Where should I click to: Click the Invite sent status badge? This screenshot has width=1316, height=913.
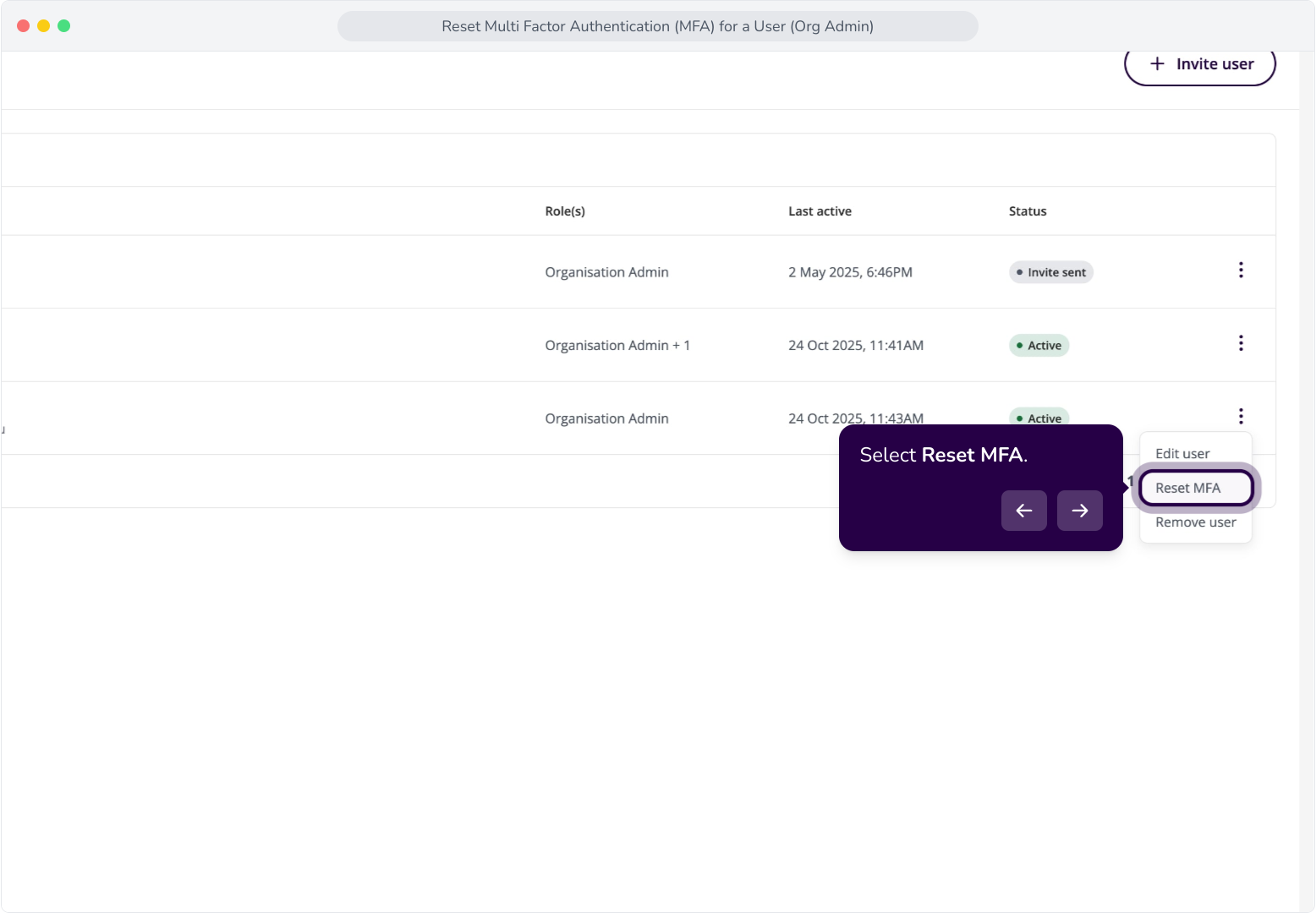1051,272
